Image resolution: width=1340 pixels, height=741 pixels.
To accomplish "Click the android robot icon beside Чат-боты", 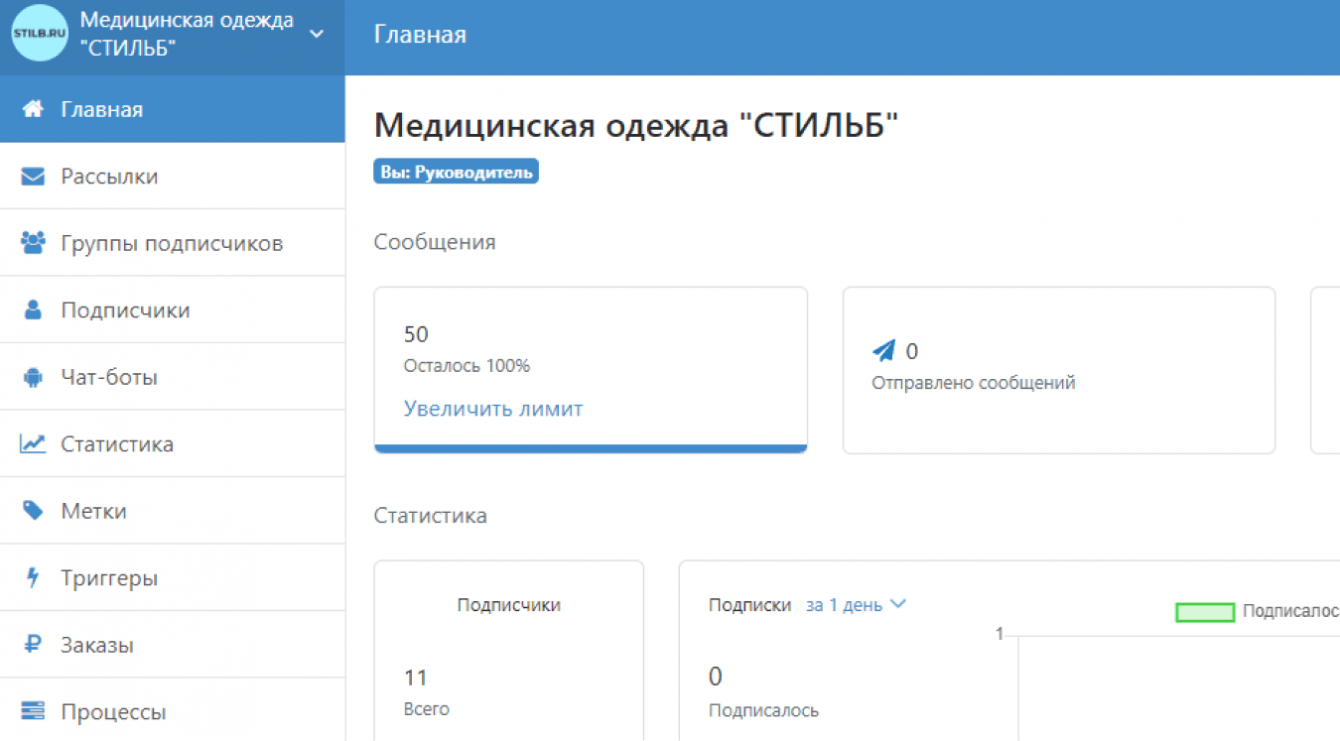I will pos(33,377).
